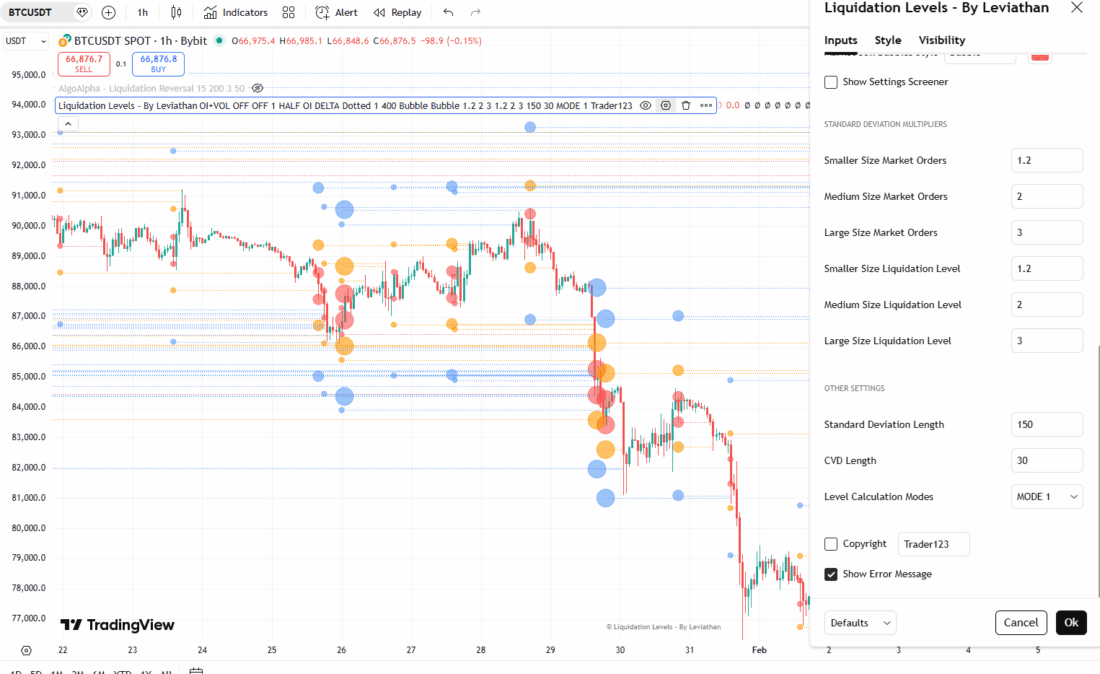
Task: Switch to the Inputs tab
Action: [x=840, y=40]
